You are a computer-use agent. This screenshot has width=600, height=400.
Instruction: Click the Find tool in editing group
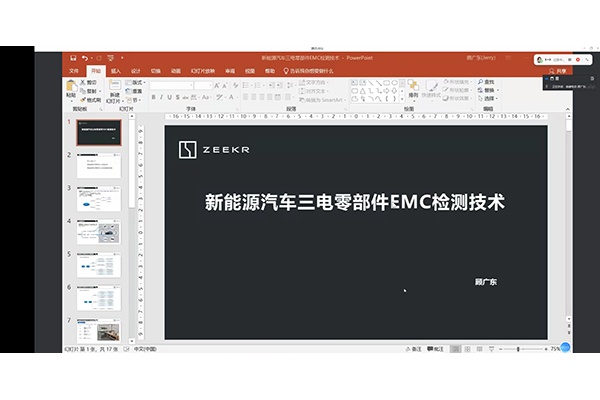[487, 81]
